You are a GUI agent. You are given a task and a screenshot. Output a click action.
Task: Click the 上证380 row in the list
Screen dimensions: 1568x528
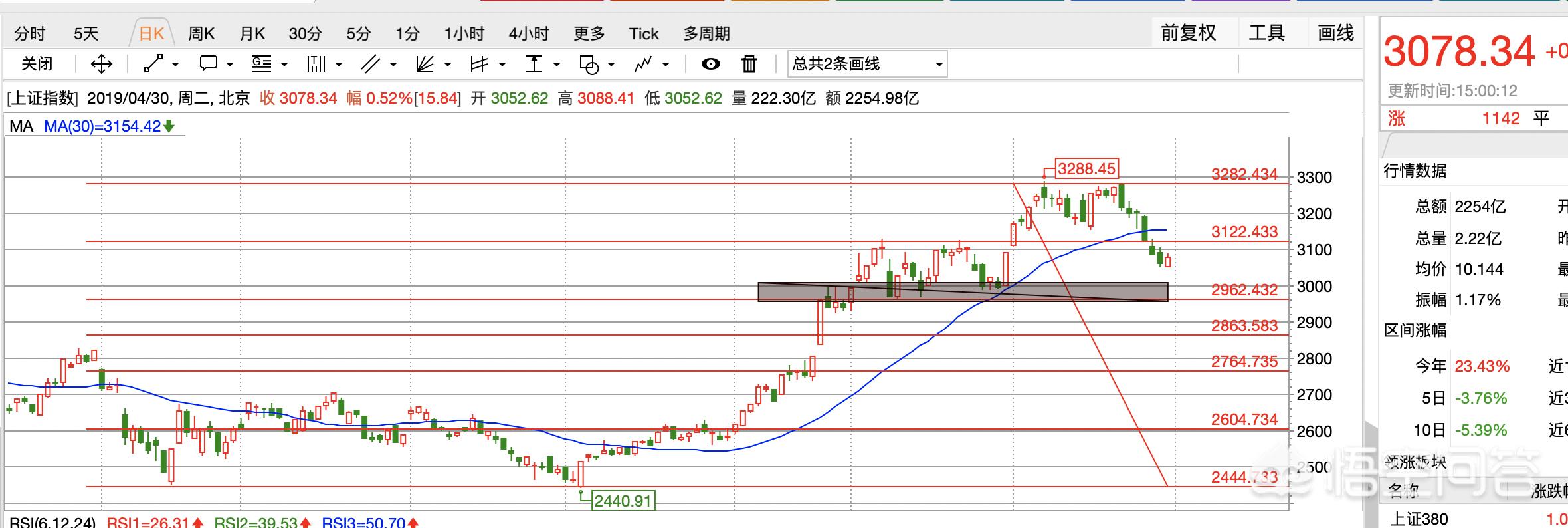point(1474,519)
